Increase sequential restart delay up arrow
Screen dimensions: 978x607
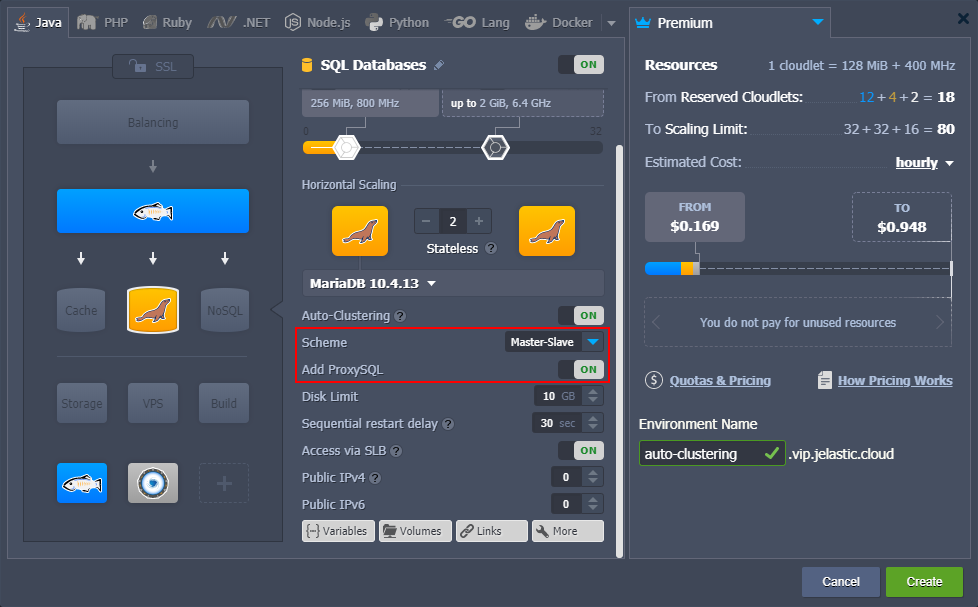click(593, 419)
